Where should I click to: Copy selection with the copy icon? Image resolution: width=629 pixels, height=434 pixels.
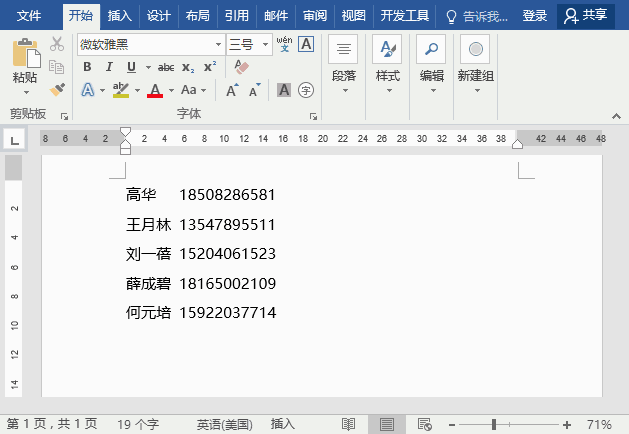coord(57,67)
